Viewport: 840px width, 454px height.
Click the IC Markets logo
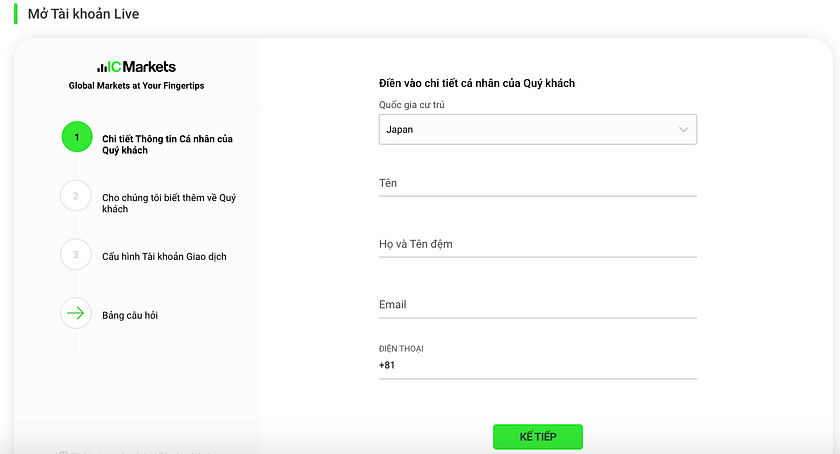[x=136, y=67]
